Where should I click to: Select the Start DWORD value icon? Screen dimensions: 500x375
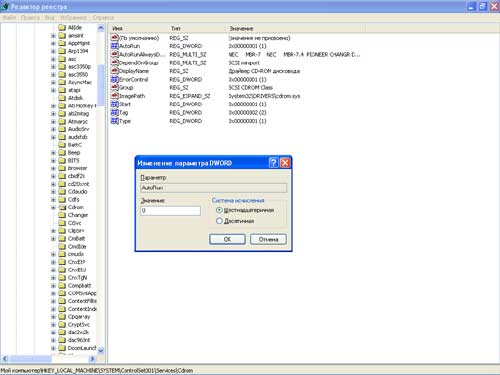115,104
